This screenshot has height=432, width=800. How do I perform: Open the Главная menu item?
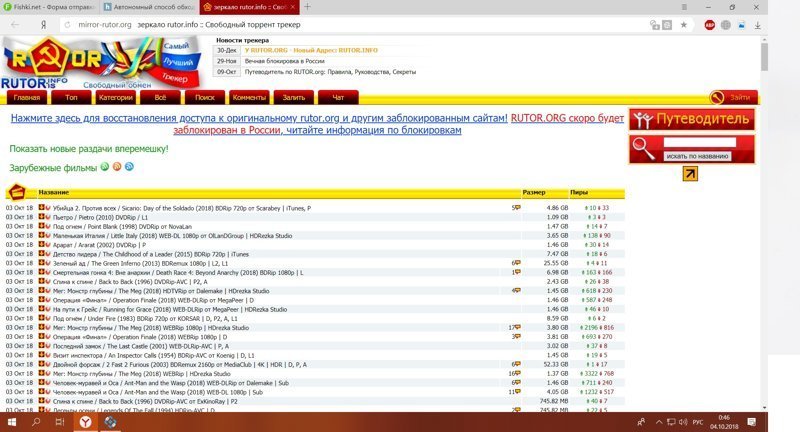point(27,97)
